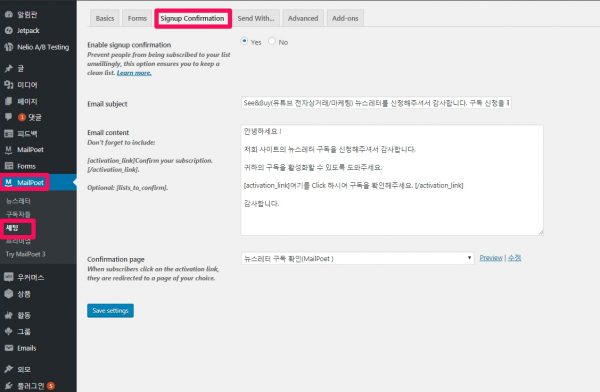Open the 페이지 pages icon
This screenshot has height=392, width=600.
click(x=8, y=101)
